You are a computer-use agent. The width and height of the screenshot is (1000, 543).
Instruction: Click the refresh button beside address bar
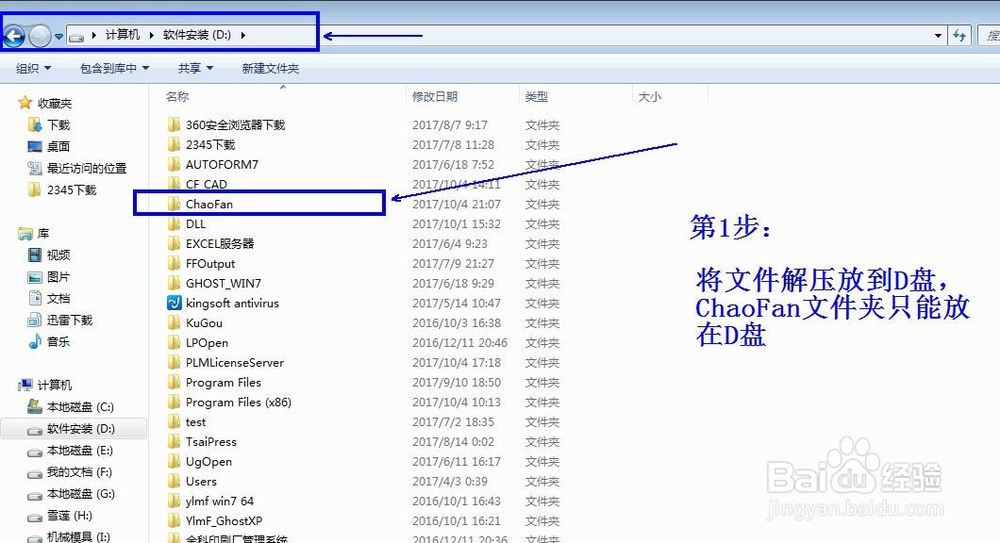(x=960, y=36)
